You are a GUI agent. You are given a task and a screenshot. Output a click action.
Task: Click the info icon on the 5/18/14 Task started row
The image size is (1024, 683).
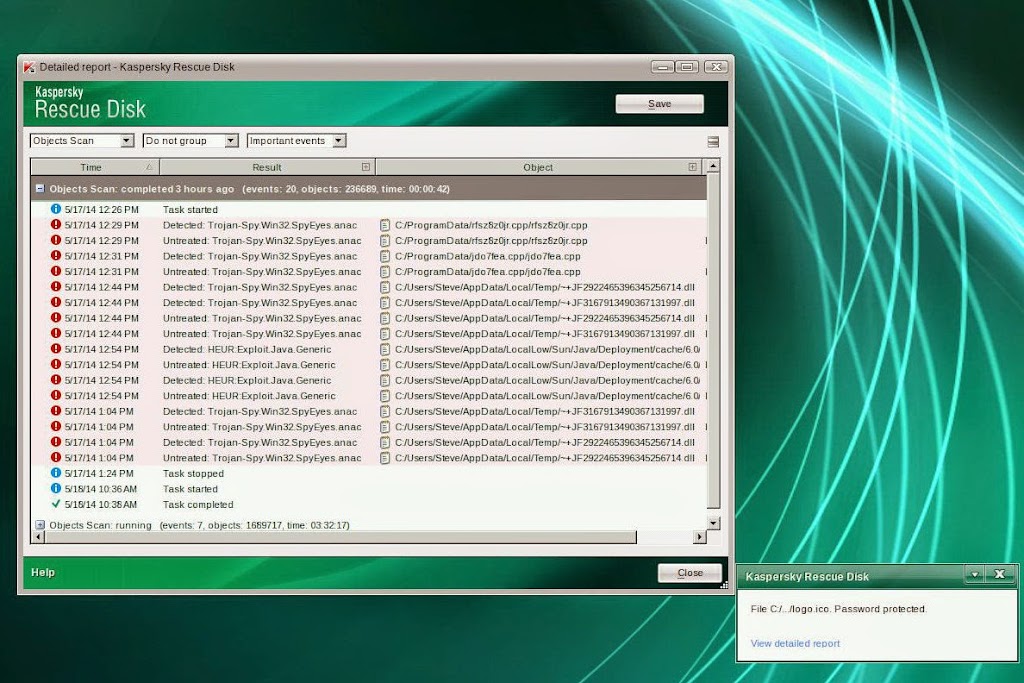pos(56,488)
